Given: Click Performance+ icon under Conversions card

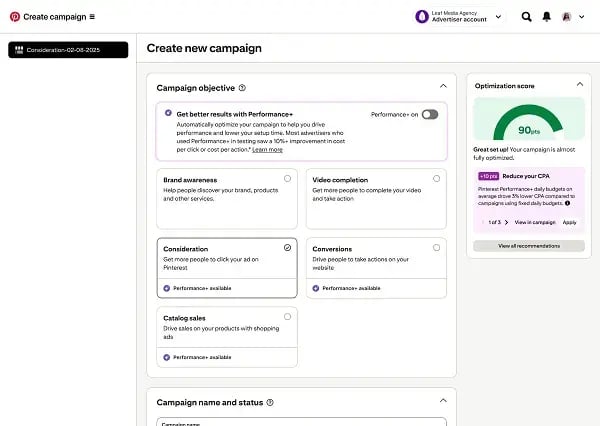Looking at the screenshot, I should coord(316,288).
